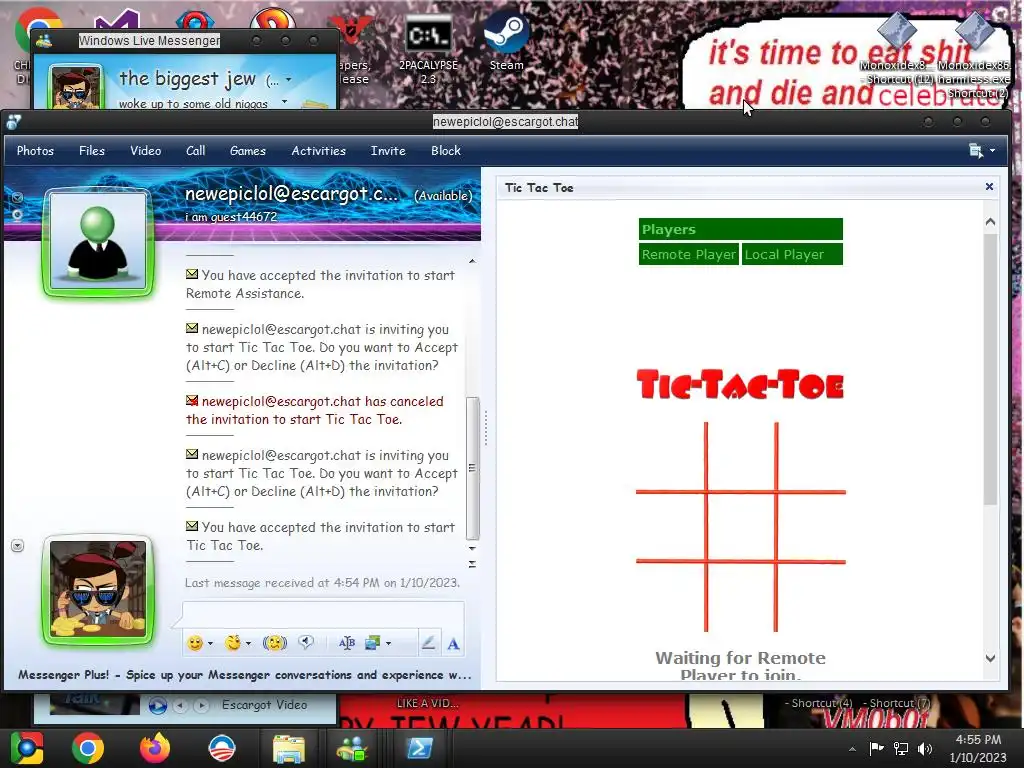Open the Video menu
Image resolution: width=1024 pixels, height=768 pixels.
[x=146, y=151]
